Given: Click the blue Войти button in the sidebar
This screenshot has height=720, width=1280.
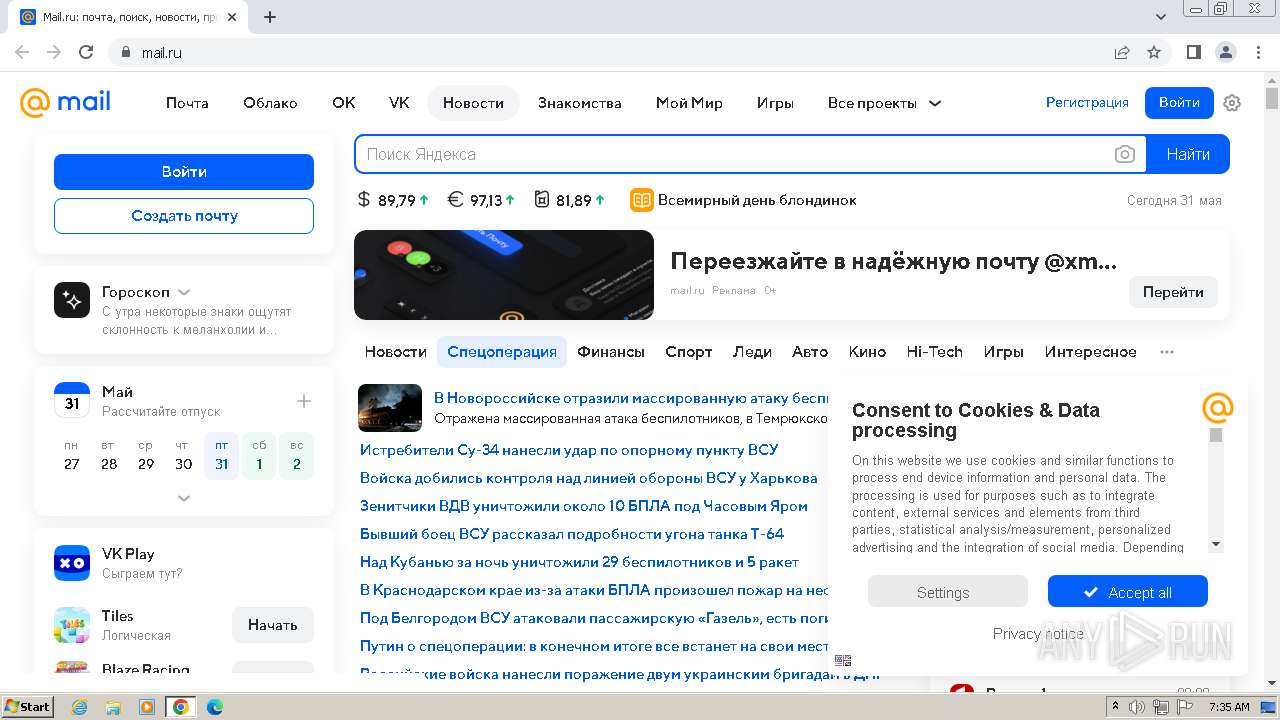Looking at the screenshot, I should point(184,172).
